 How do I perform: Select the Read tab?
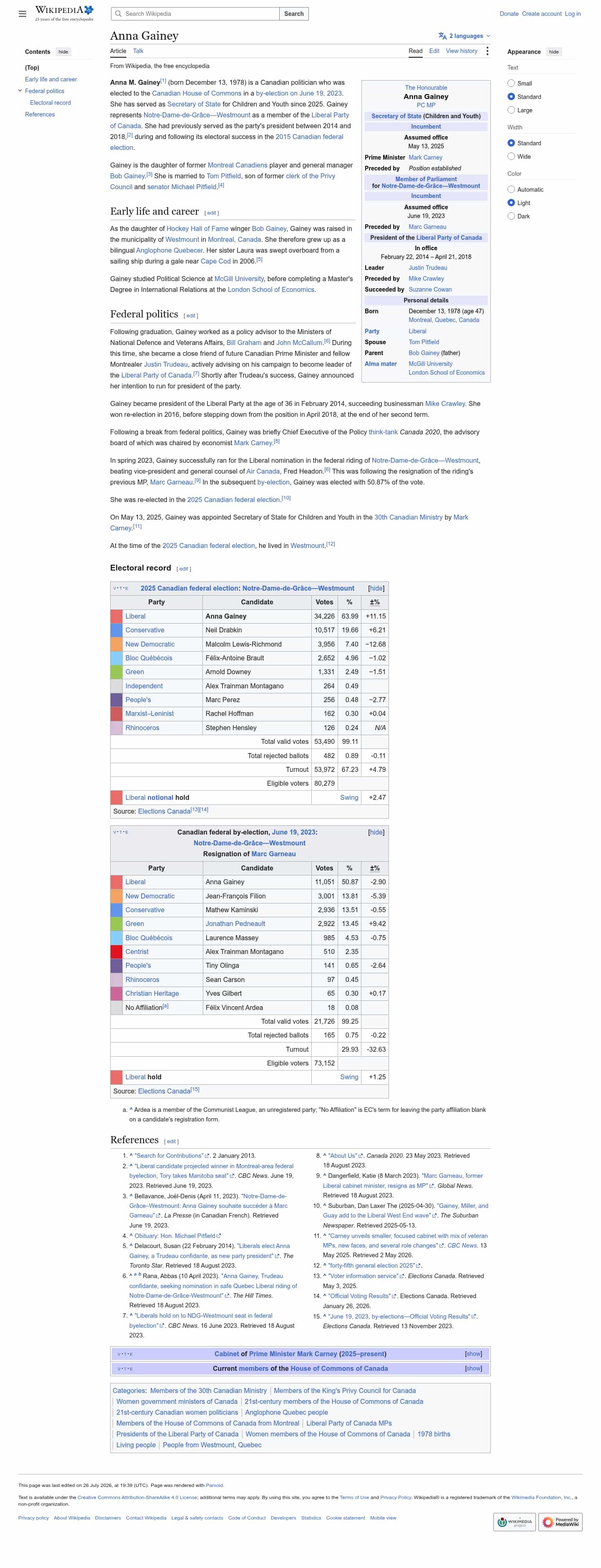tap(415, 51)
